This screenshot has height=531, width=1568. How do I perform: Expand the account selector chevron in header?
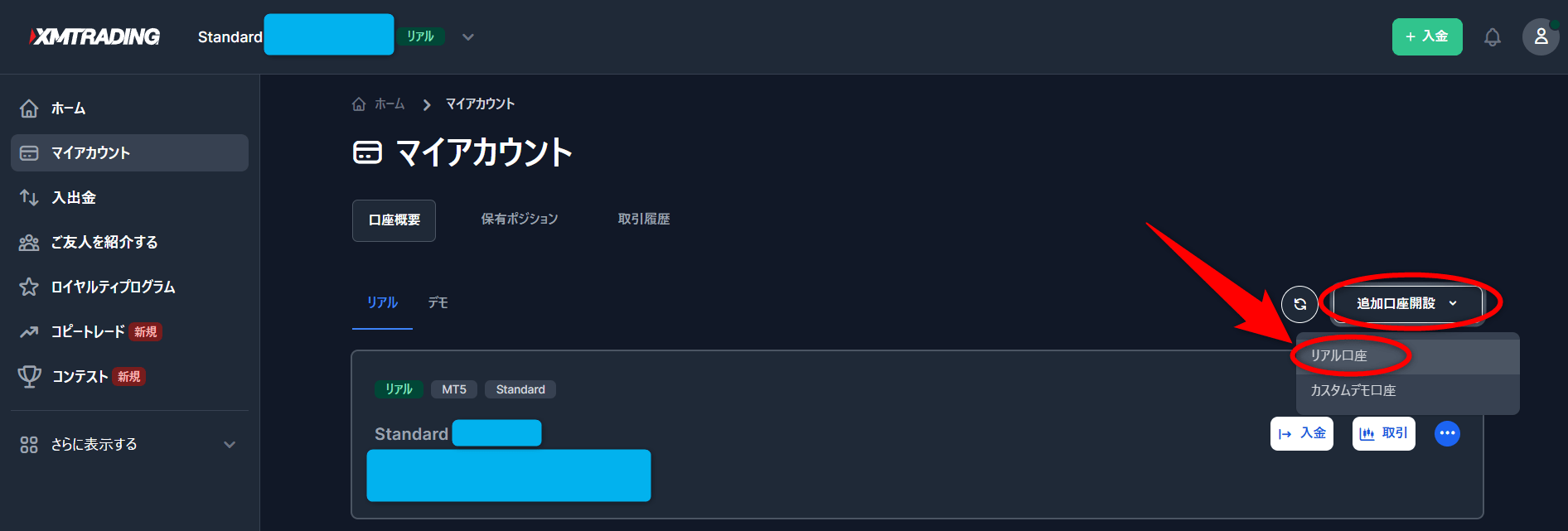[x=468, y=37]
